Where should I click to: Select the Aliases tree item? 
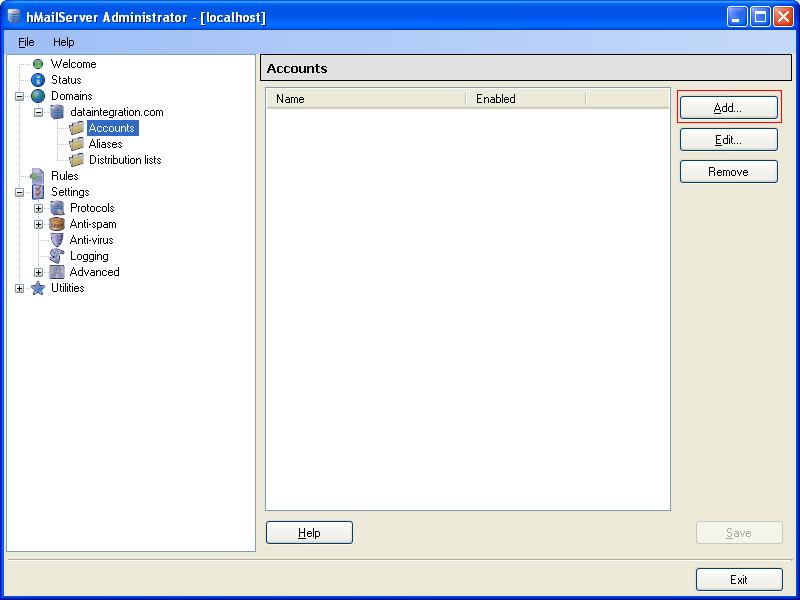pos(106,144)
